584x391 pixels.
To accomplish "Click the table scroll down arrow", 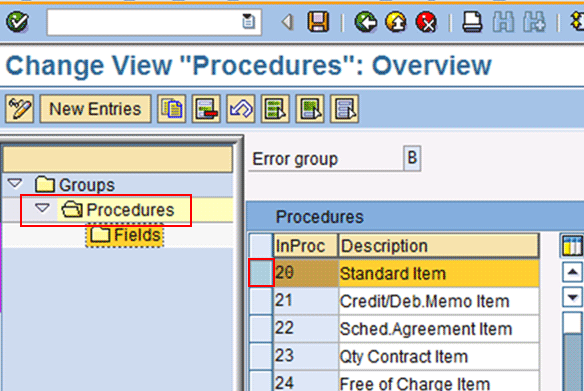I will pos(572,297).
